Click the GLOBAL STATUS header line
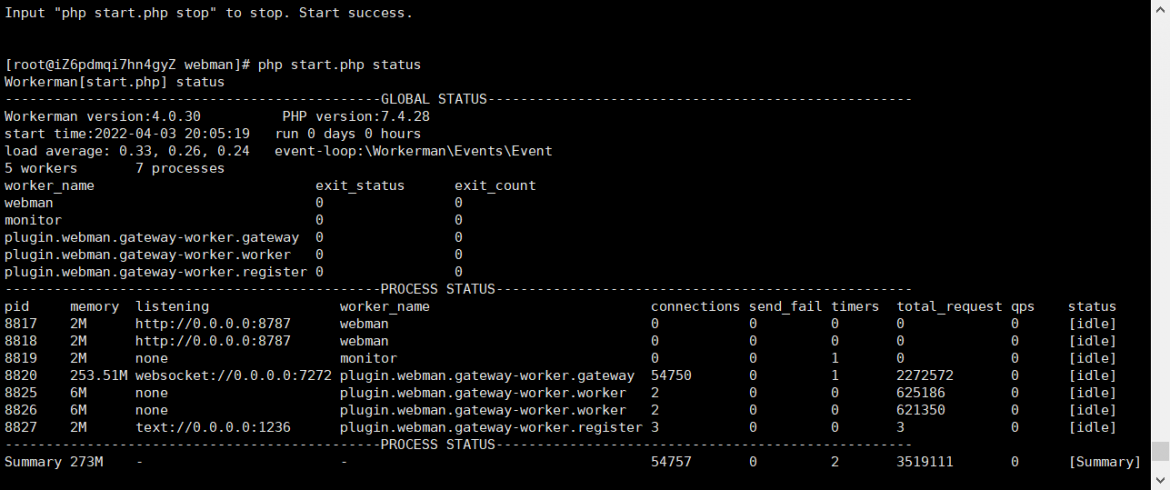Viewport: 1170px width, 490px height. [x=458, y=99]
